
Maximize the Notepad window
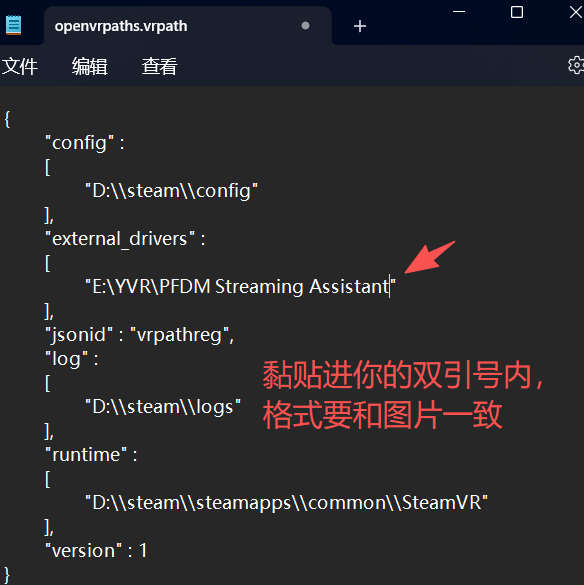click(x=516, y=12)
